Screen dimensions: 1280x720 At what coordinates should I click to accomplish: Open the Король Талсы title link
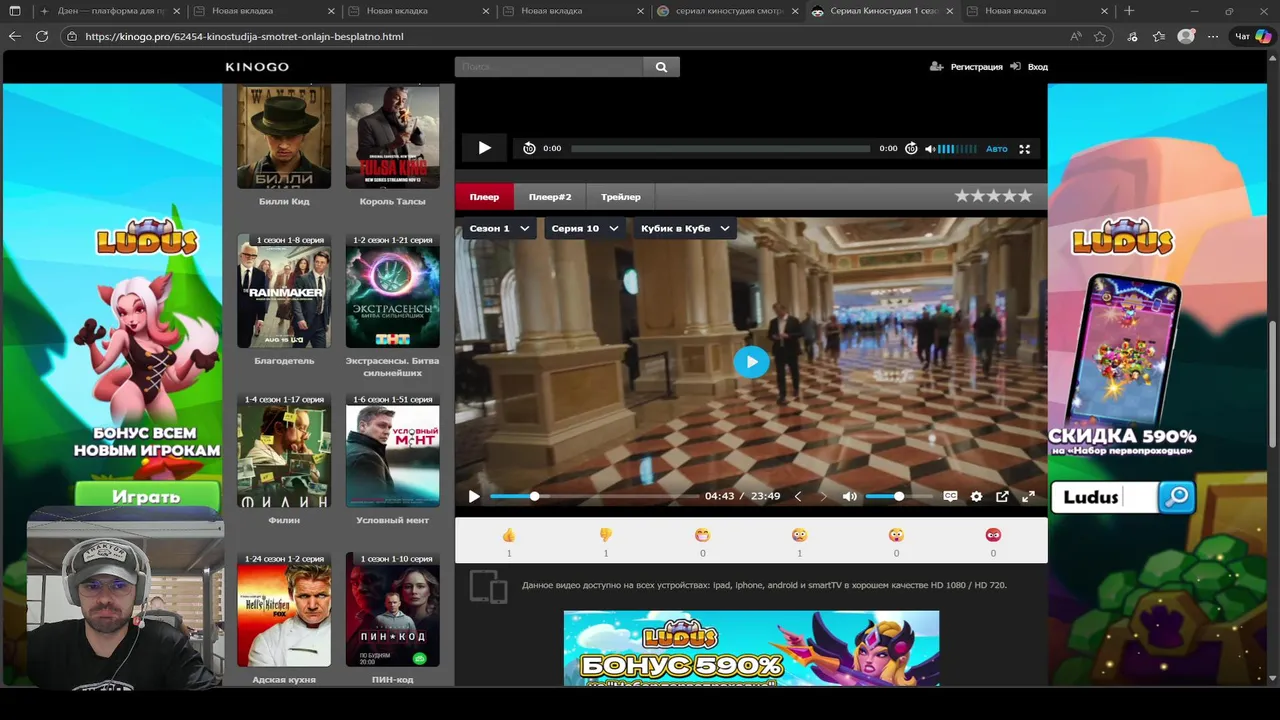coord(393,201)
